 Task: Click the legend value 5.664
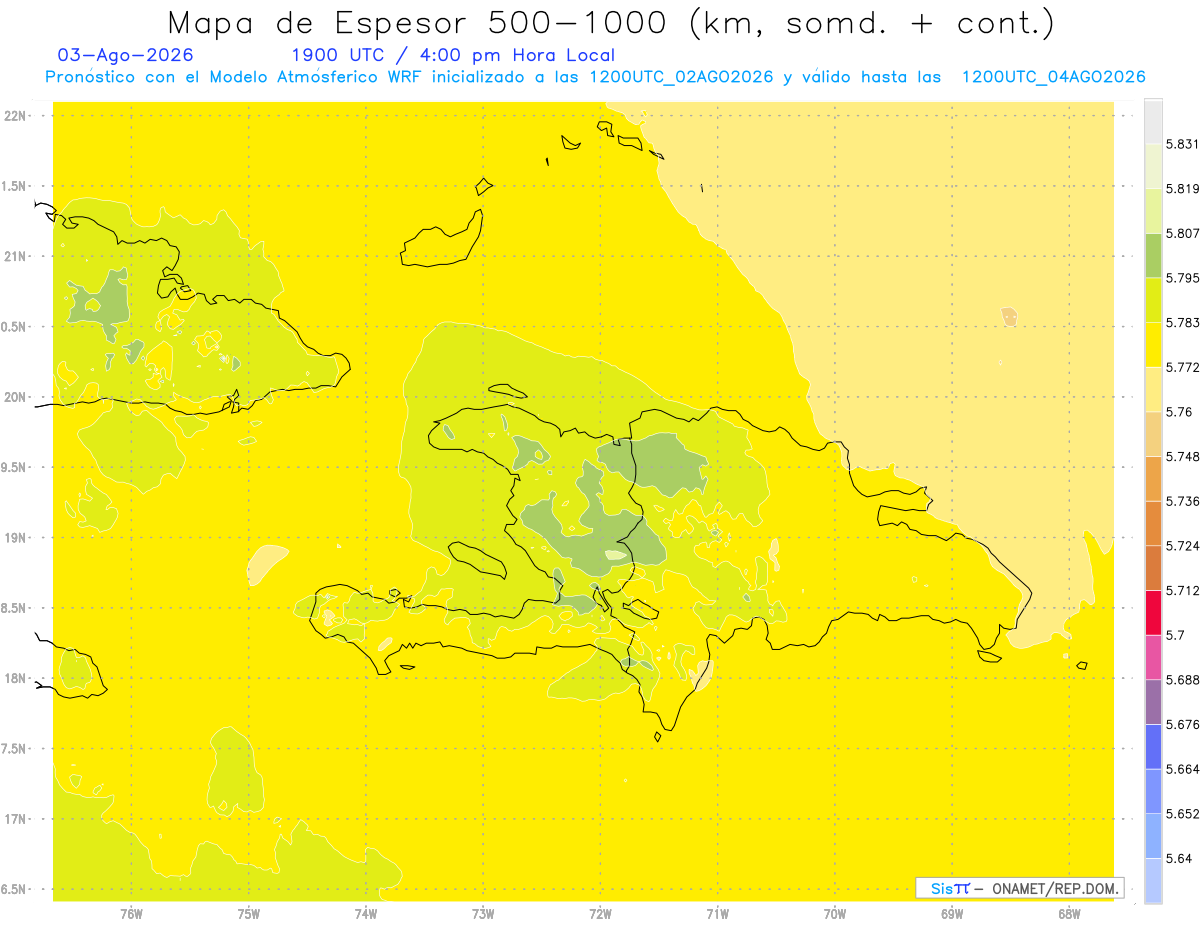click(1182, 769)
